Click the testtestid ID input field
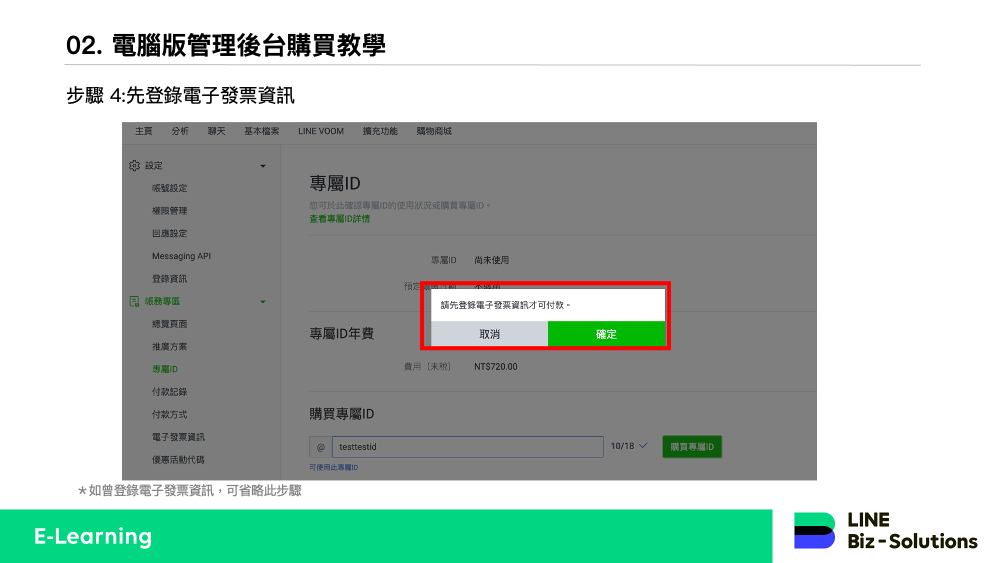Image resolution: width=1000 pixels, height=563 pixels. click(467, 447)
